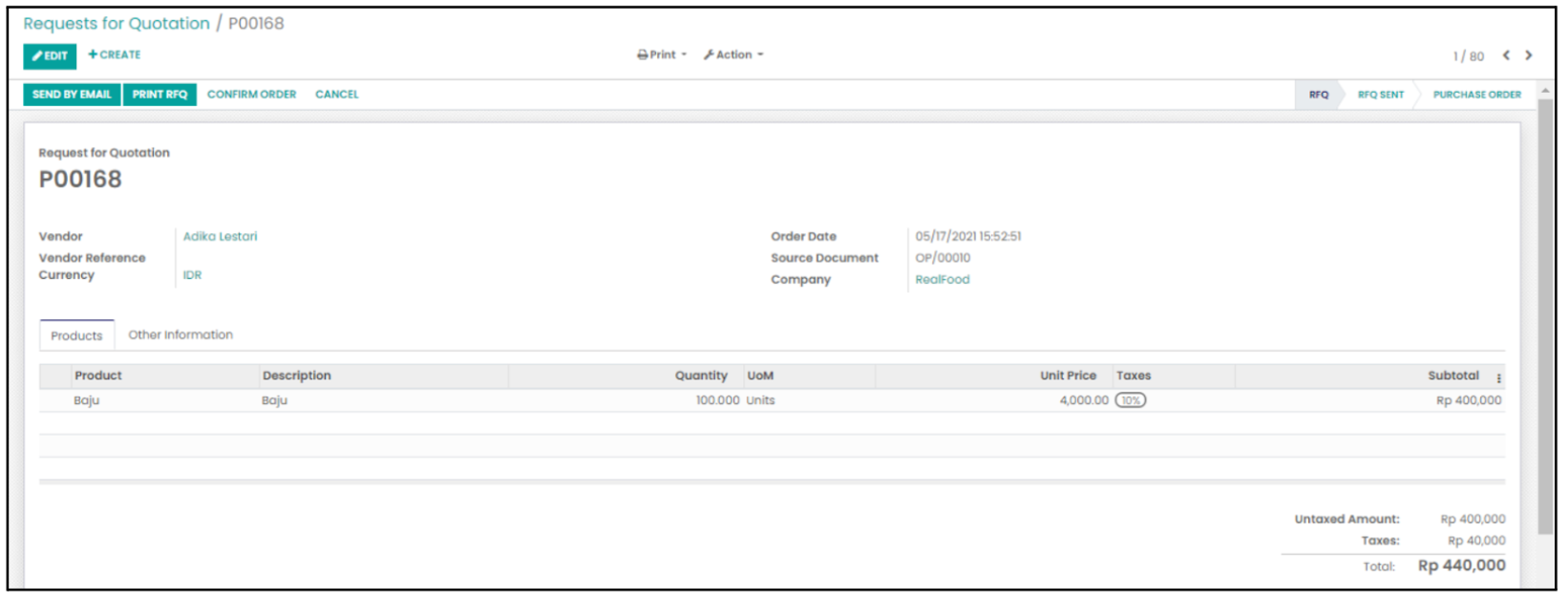Screen dimensions: 1568x602
Task: Click the scrollbar up arrow
Action: click(1545, 91)
